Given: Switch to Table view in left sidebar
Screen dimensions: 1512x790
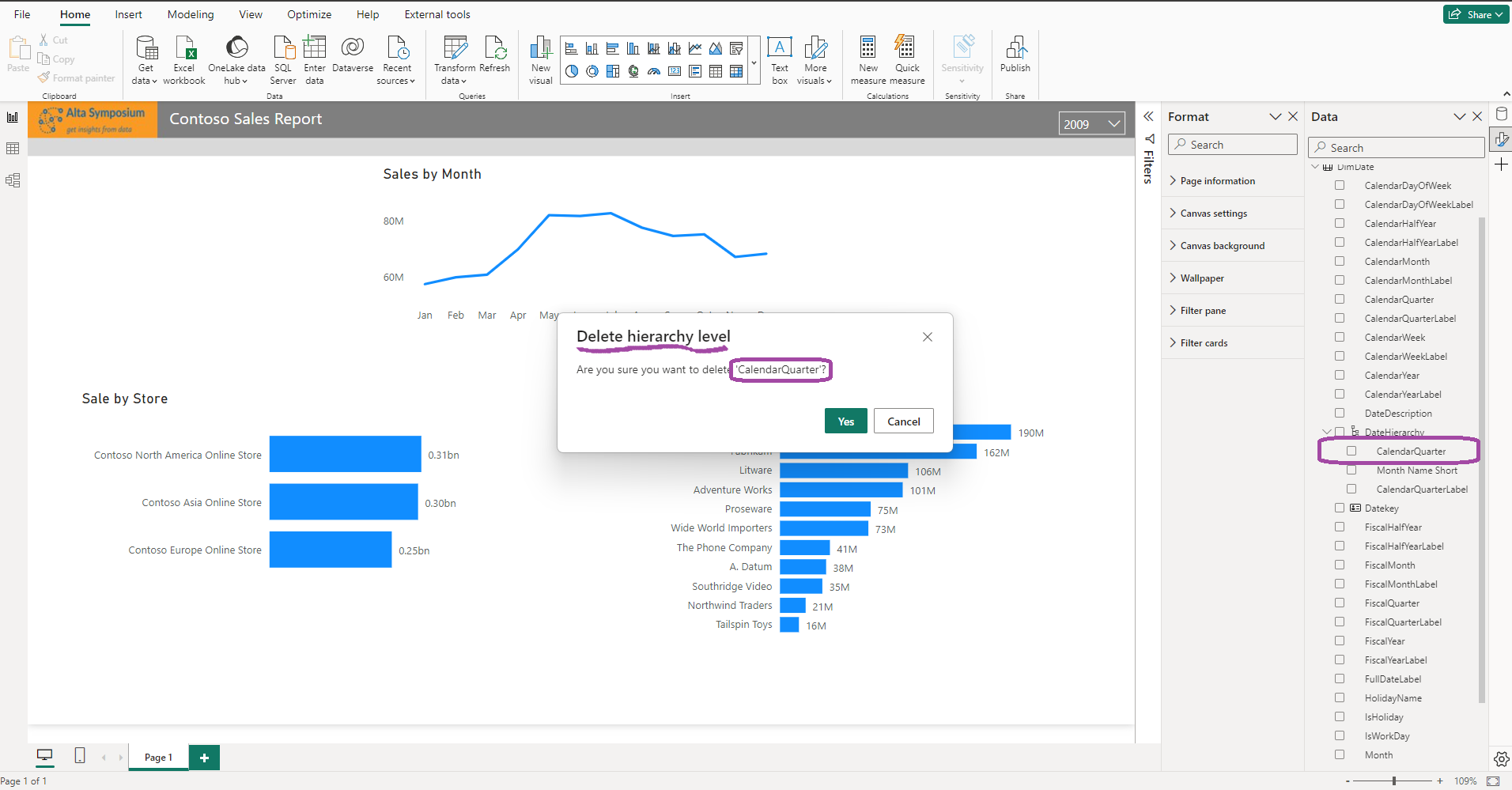Looking at the screenshot, I should (x=13, y=149).
